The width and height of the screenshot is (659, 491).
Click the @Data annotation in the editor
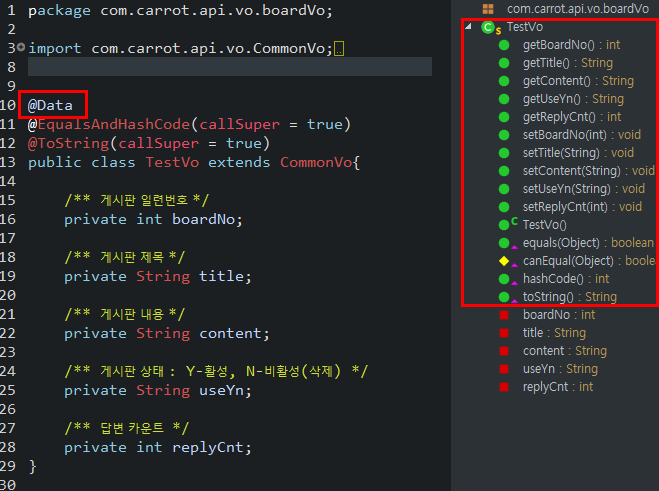coord(50,105)
